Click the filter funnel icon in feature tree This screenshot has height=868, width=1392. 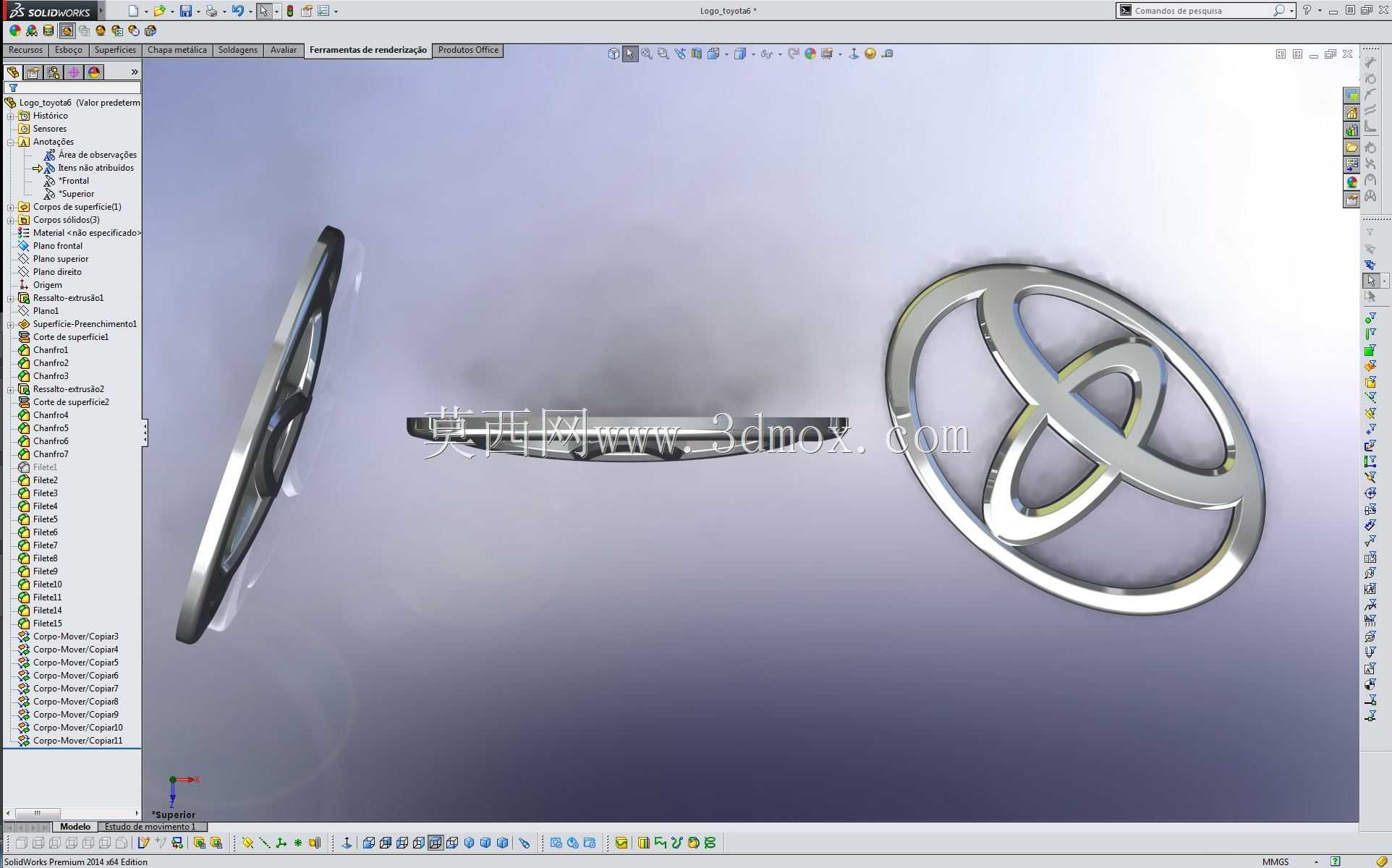13,88
